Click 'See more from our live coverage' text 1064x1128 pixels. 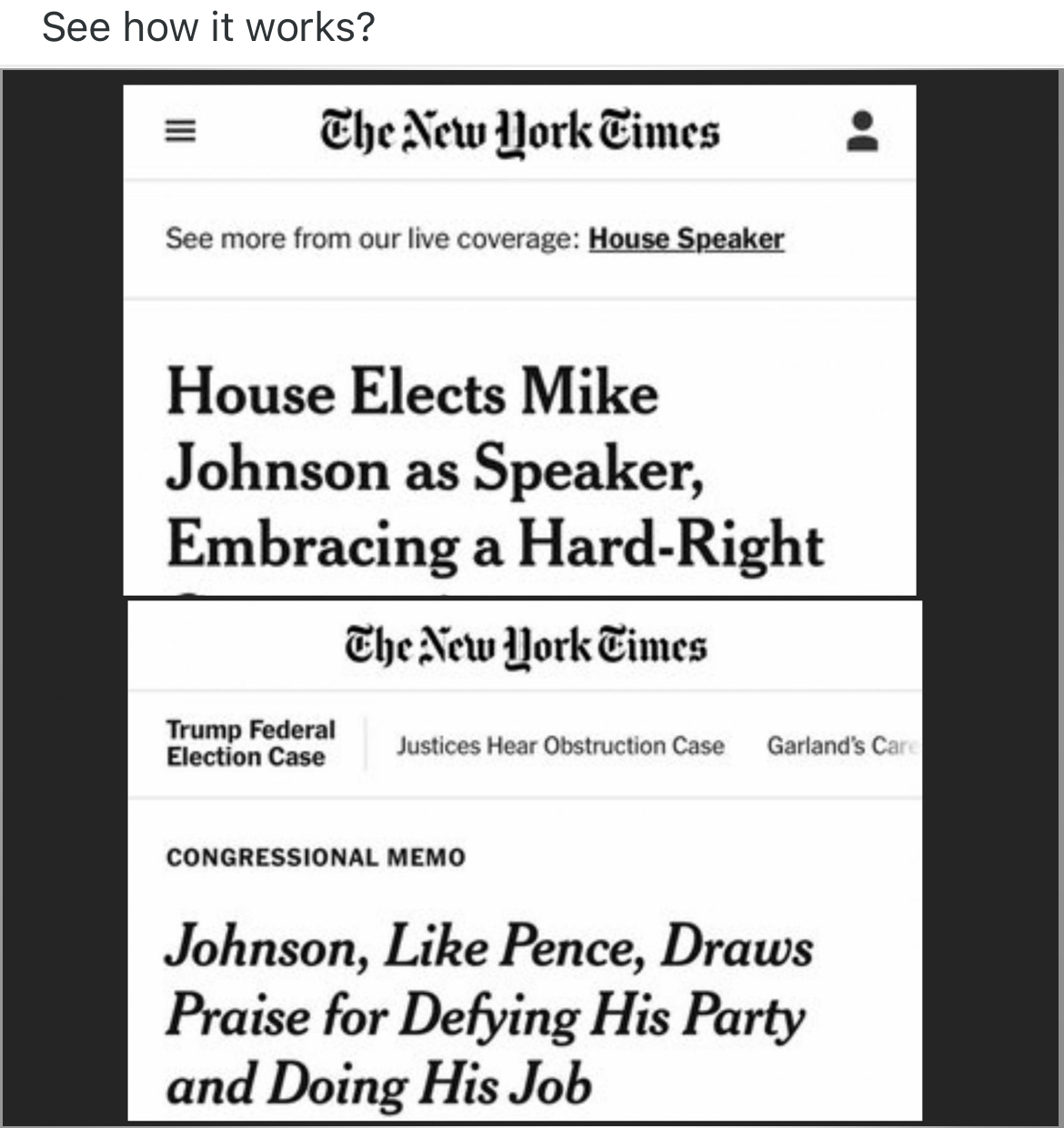click(372, 239)
